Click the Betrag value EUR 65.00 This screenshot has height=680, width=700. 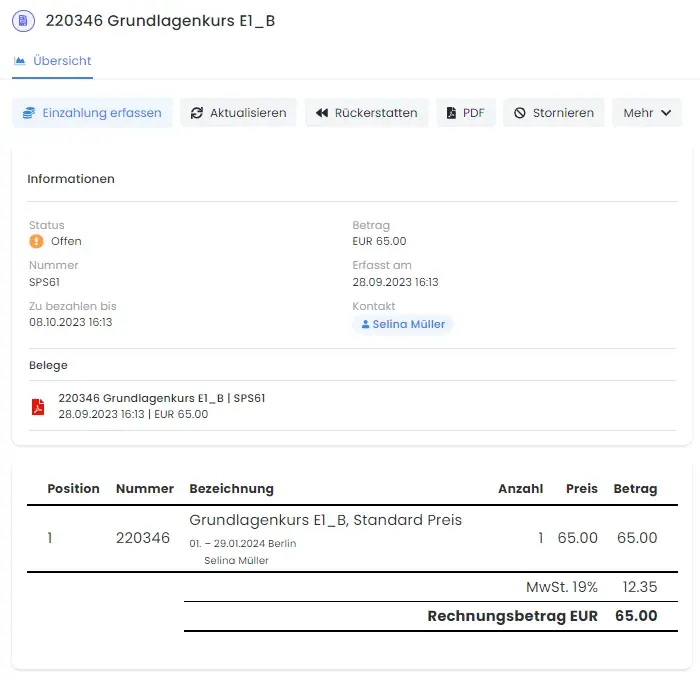379,241
